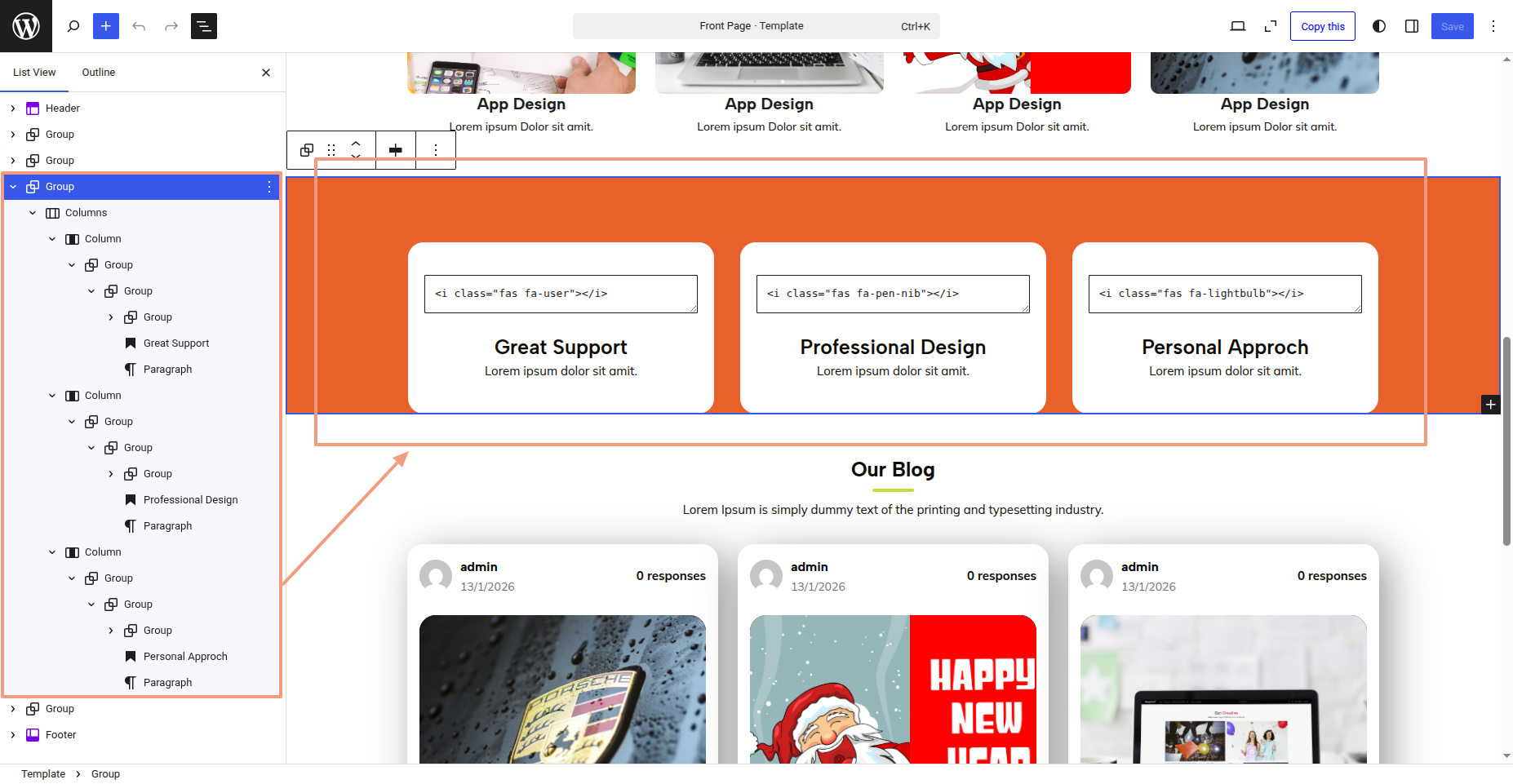Click the fa-user HTML code field
The width and height of the screenshot is (1513, 784).
coord(561,294)
